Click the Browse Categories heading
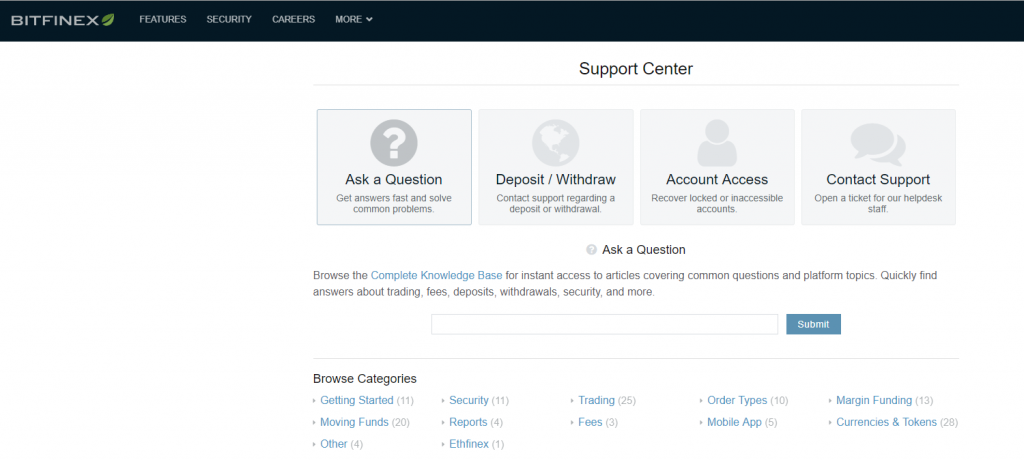1024x460 pixels. tap(364, 379)
